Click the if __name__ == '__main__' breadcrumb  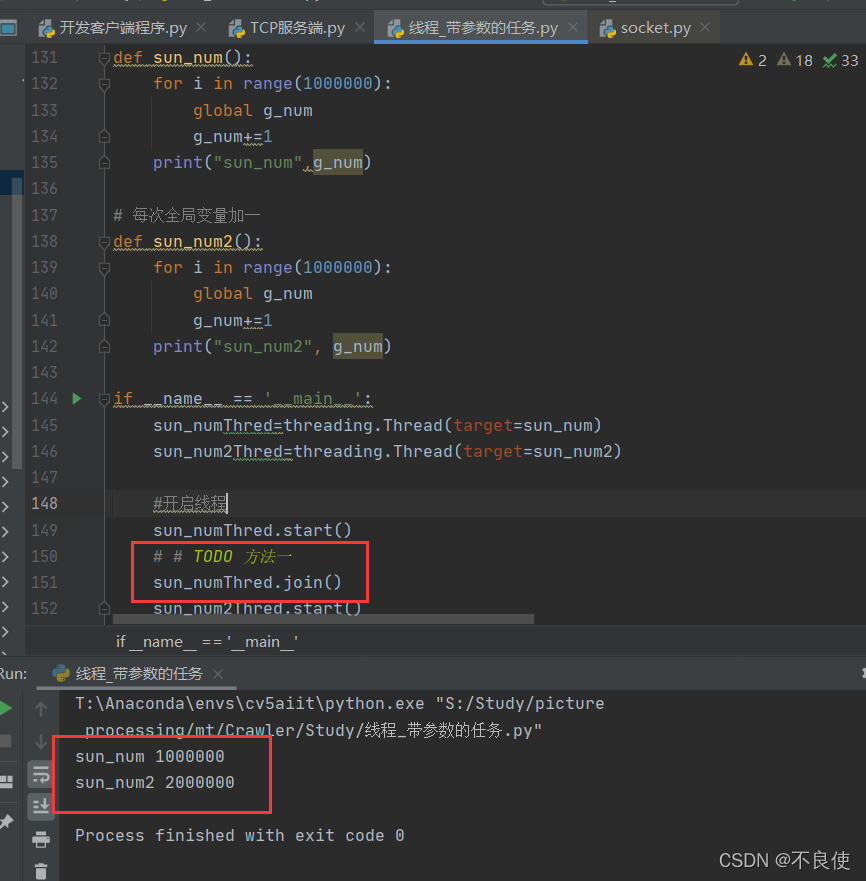207,642
